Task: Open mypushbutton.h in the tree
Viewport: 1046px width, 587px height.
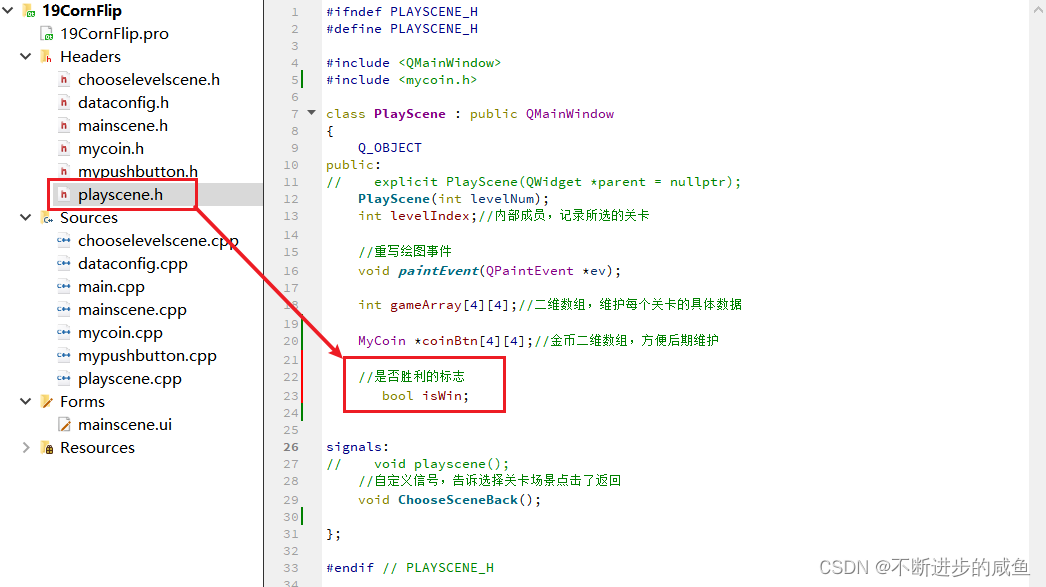Action: 137,171
